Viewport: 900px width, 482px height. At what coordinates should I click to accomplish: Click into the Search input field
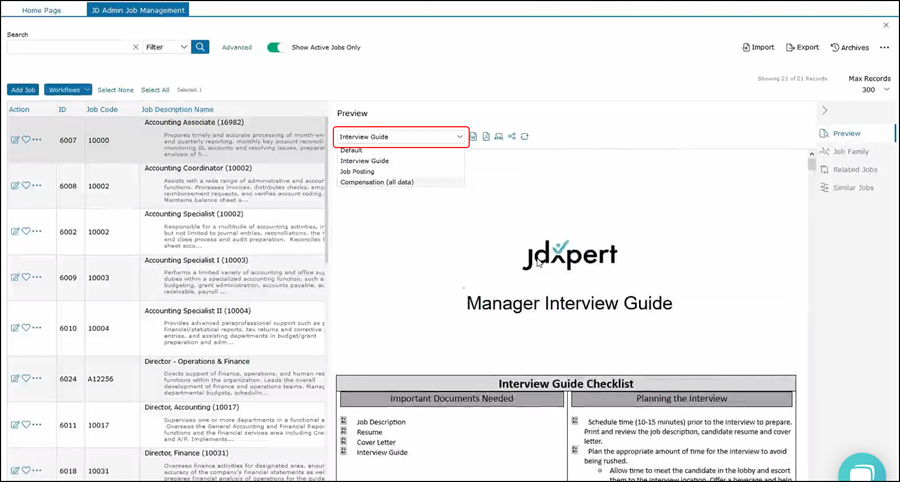tap(68, 47)
